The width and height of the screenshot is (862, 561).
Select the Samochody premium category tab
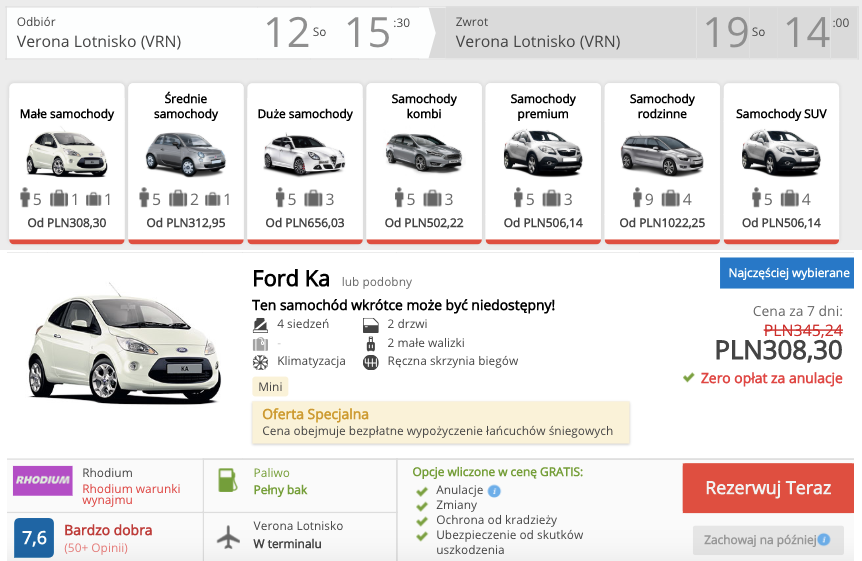point(543,163)
